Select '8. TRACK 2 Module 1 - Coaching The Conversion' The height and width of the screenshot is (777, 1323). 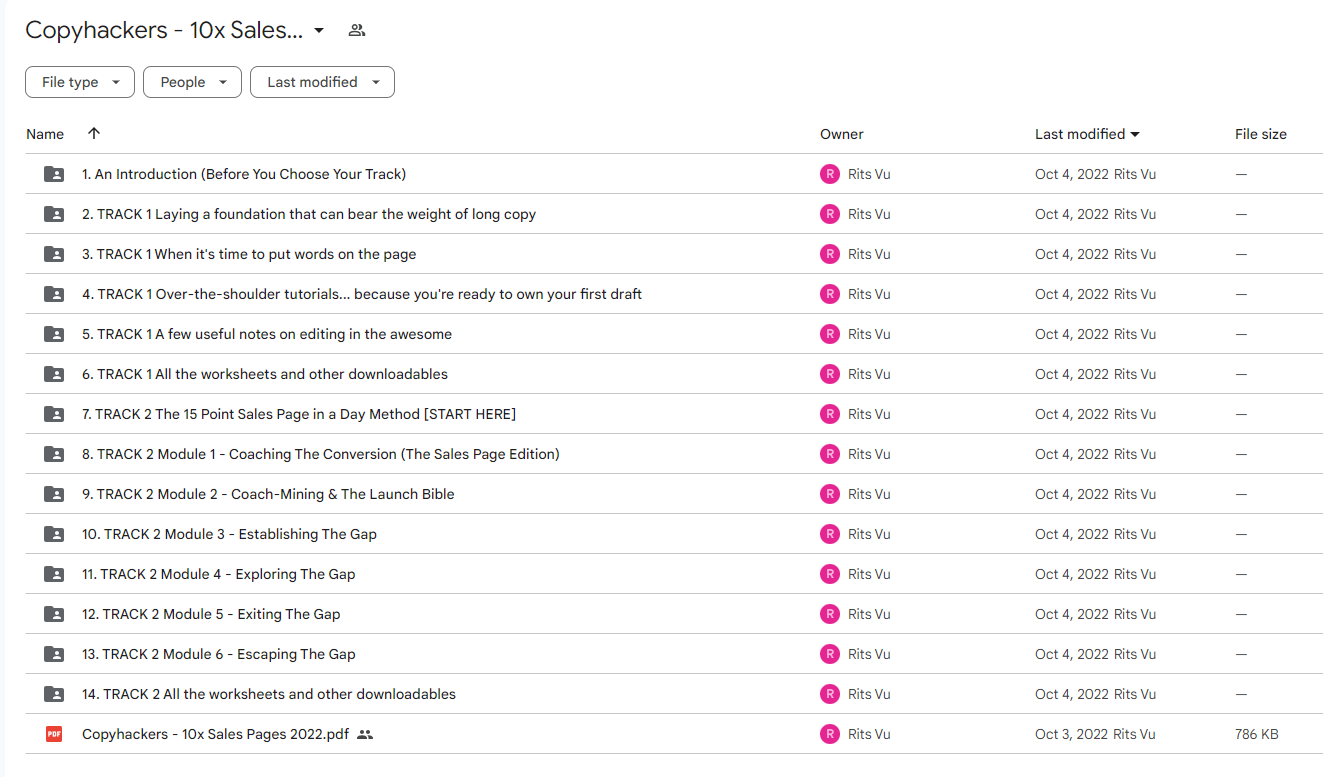pos(321,454)
